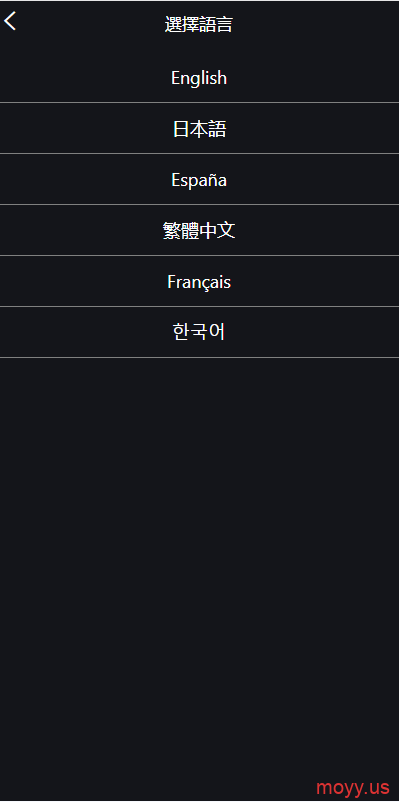Tap the Traditional Chinese 繁體中文 entry
This screenshot has width=399, height=802.
200,230
